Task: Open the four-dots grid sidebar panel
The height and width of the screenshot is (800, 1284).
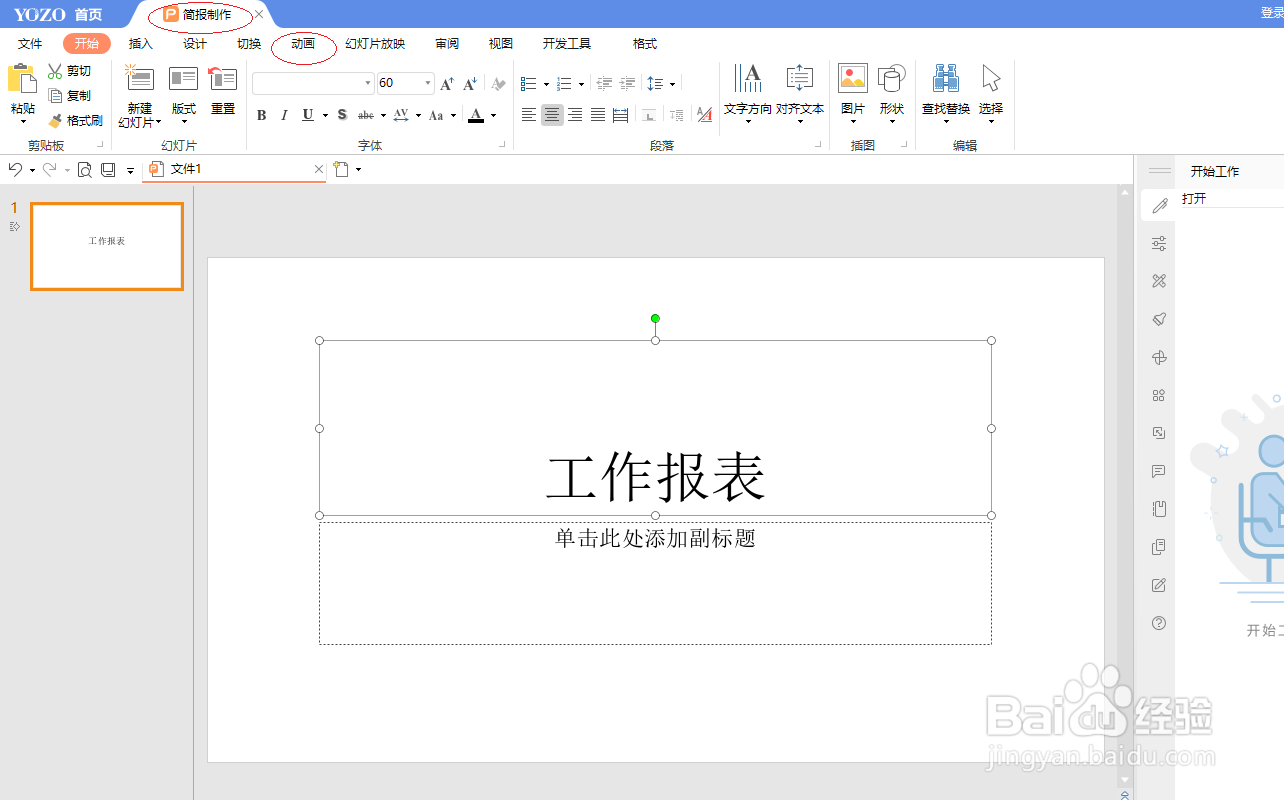Action: 1159,395
